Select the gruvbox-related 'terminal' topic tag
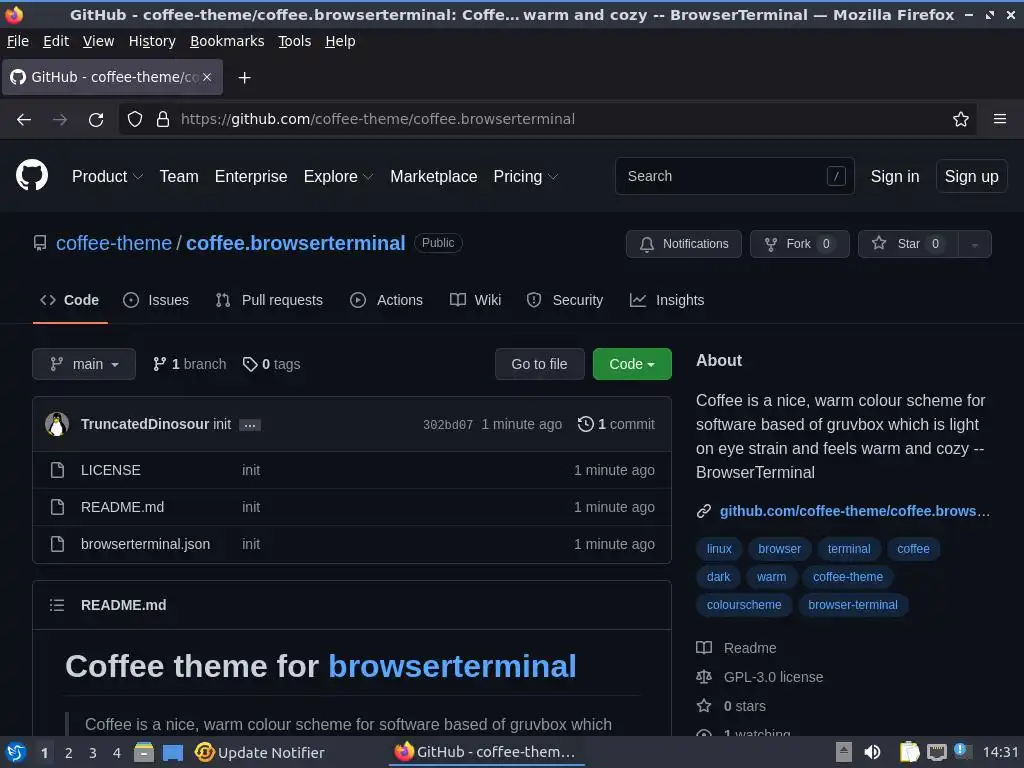 click(849, 549)
